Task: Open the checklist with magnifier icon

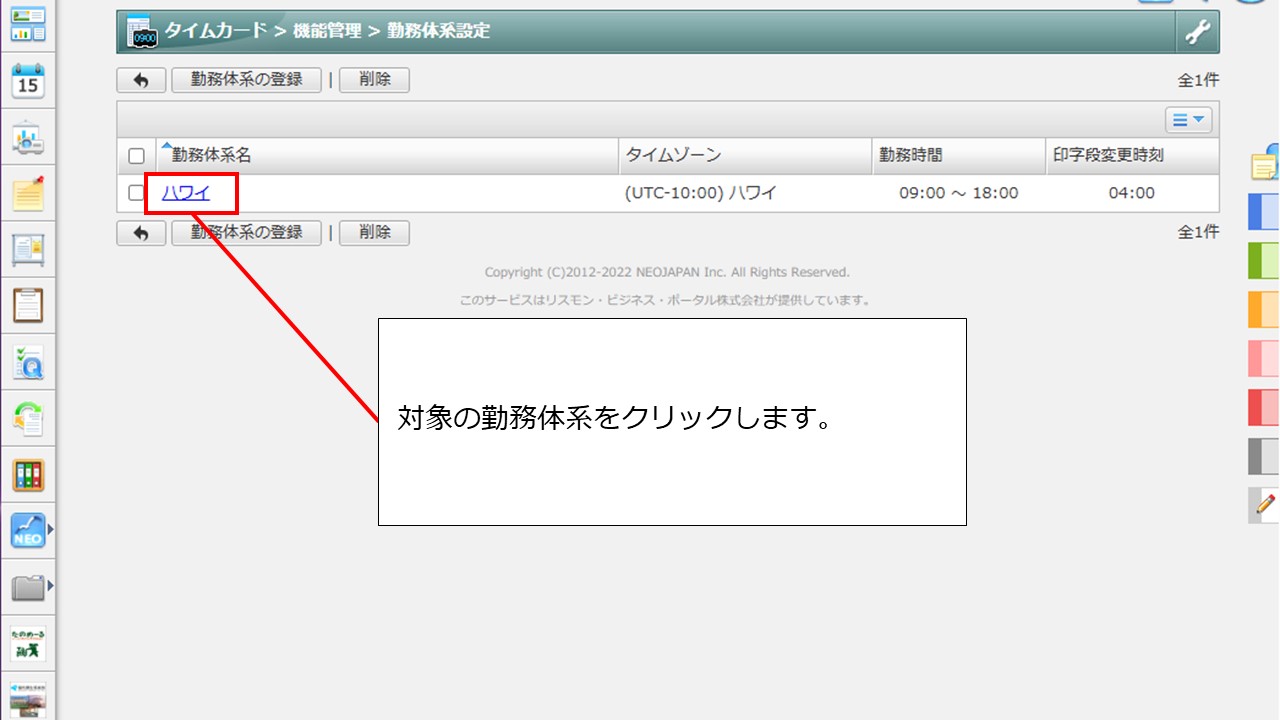Action: pyautogui.click(x=28, y=362)
